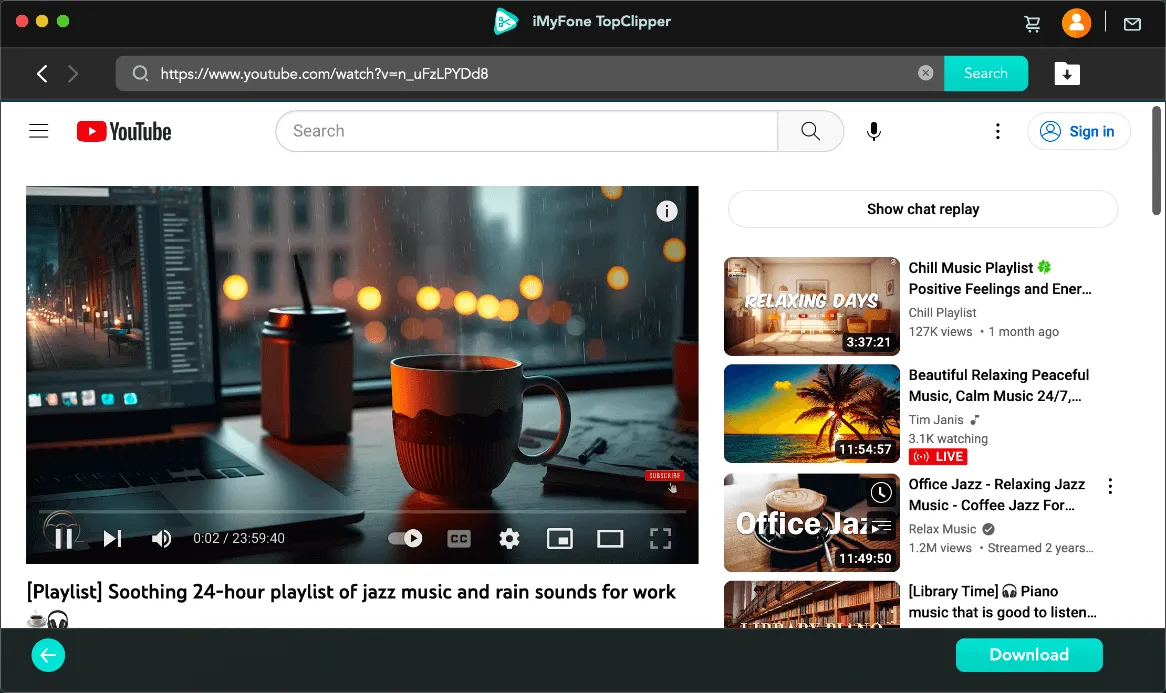Screen dimensions: 1166x693
Task: Open the mail feedback icon
Action: pyautogui.click(x=1132, y=23)
